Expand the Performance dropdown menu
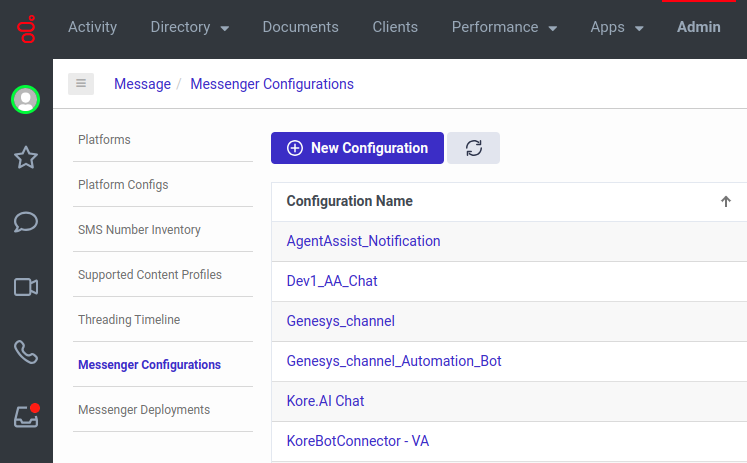Screen dimensions: 747x463 pyautogui.click(x=504, y=28)
